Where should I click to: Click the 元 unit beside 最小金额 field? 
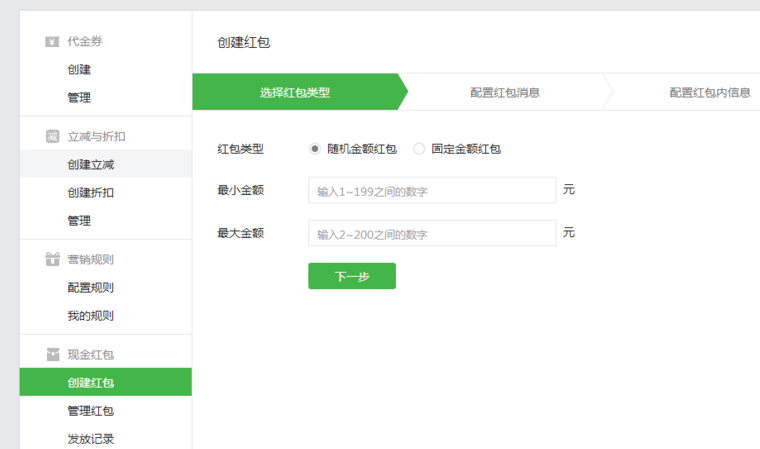click(569, 190)
